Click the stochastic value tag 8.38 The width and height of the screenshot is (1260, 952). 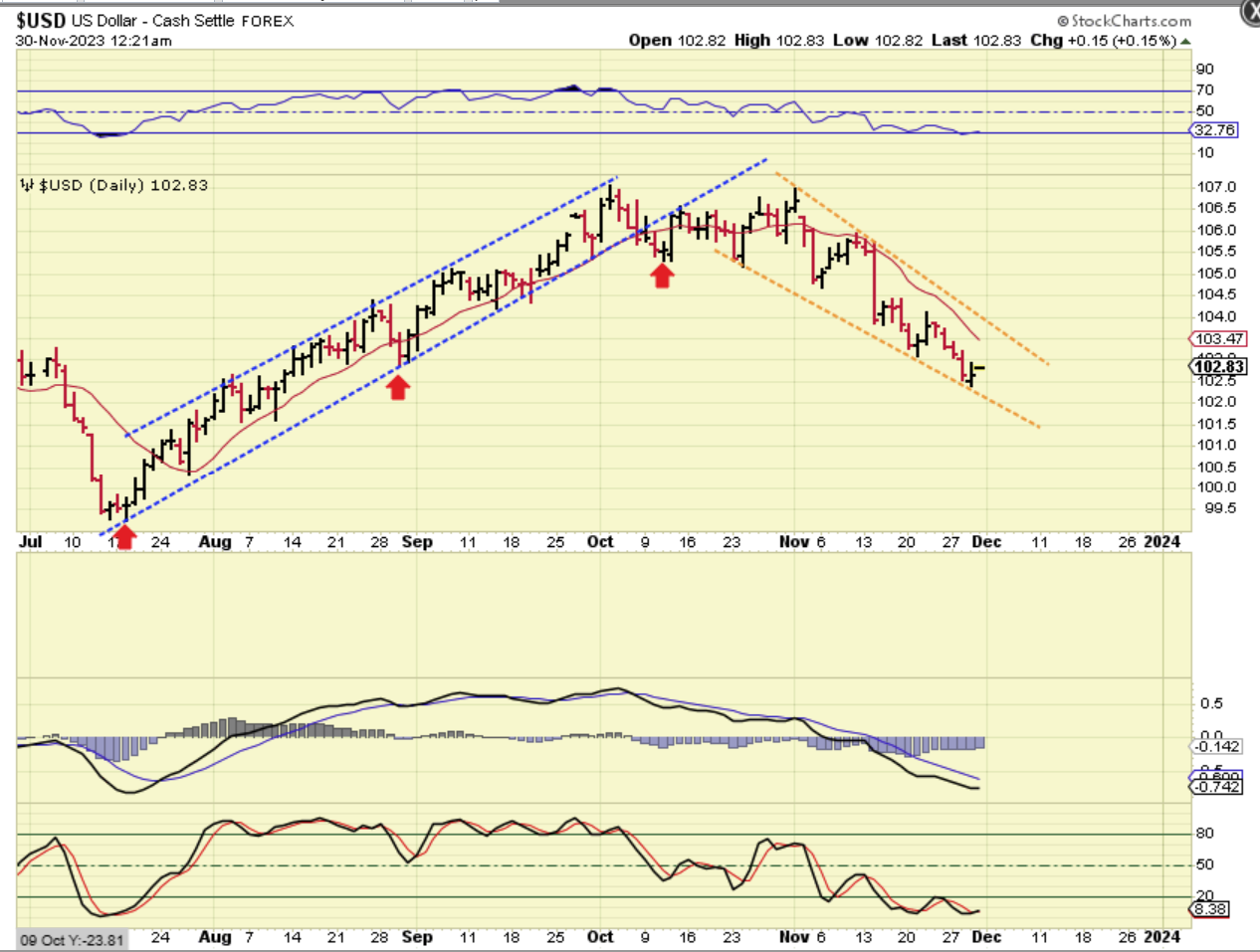point(1210,909)
